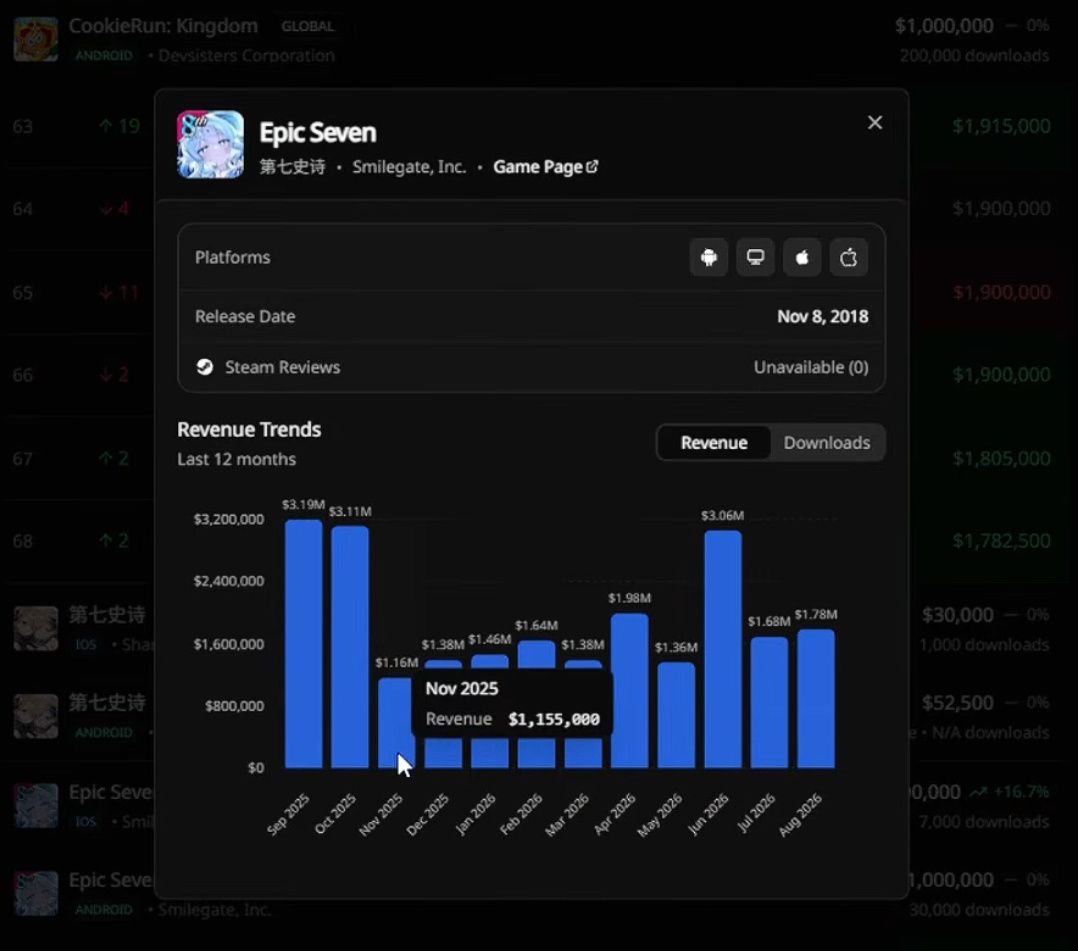
Task: Click the $30,000 revenue in background list
Action: (957, 615)
